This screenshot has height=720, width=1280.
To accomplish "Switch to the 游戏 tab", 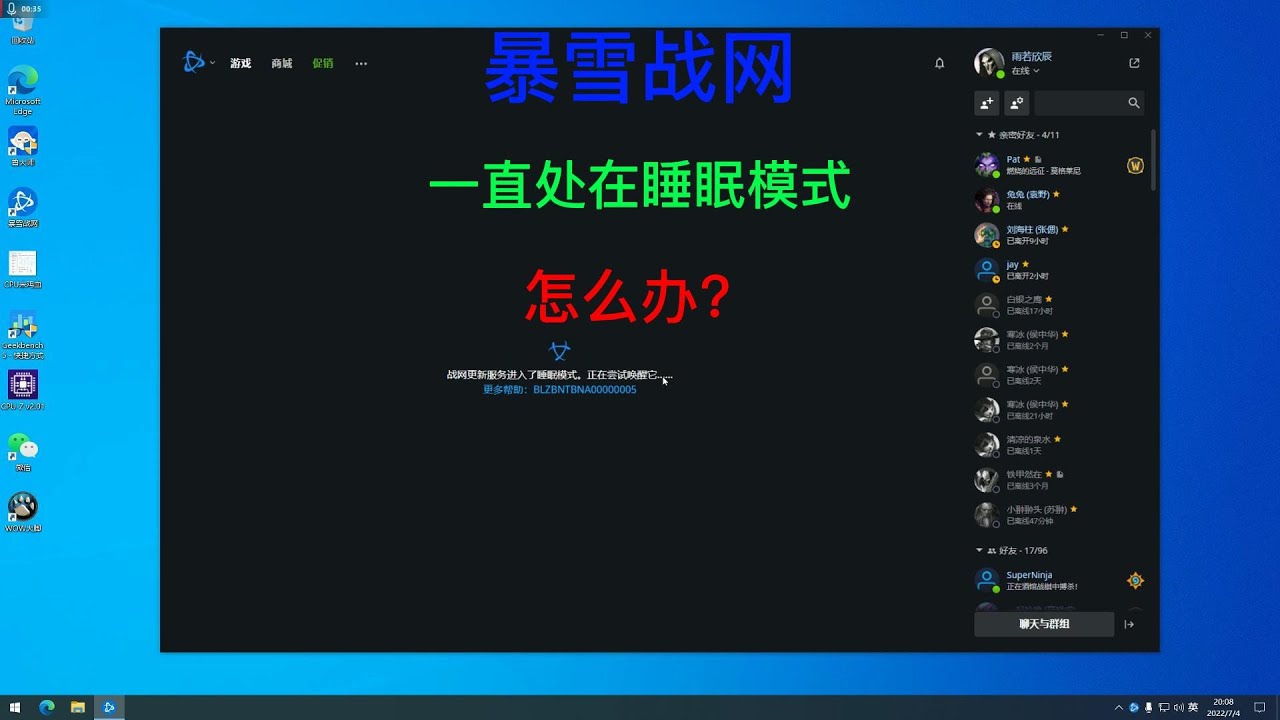I will (x=240, y=63).
